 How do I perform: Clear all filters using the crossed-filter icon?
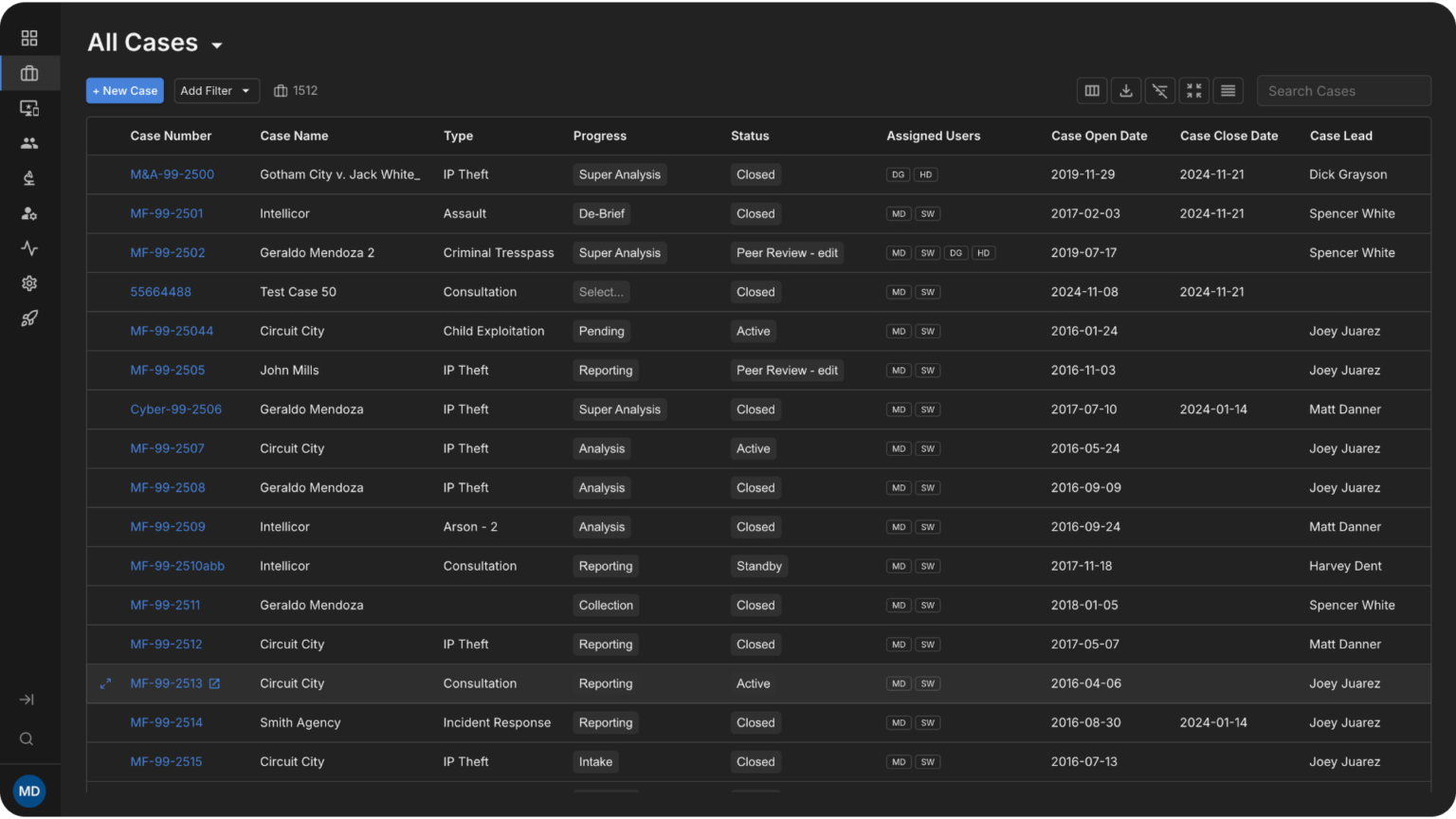[x=1159, y=90]
